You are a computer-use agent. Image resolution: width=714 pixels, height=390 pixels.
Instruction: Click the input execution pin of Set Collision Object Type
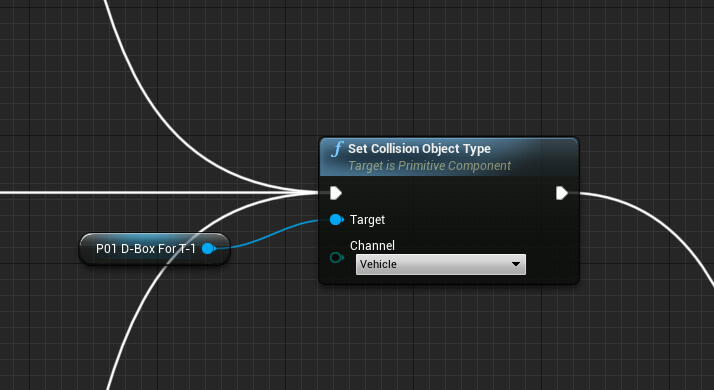coord(336,193)
